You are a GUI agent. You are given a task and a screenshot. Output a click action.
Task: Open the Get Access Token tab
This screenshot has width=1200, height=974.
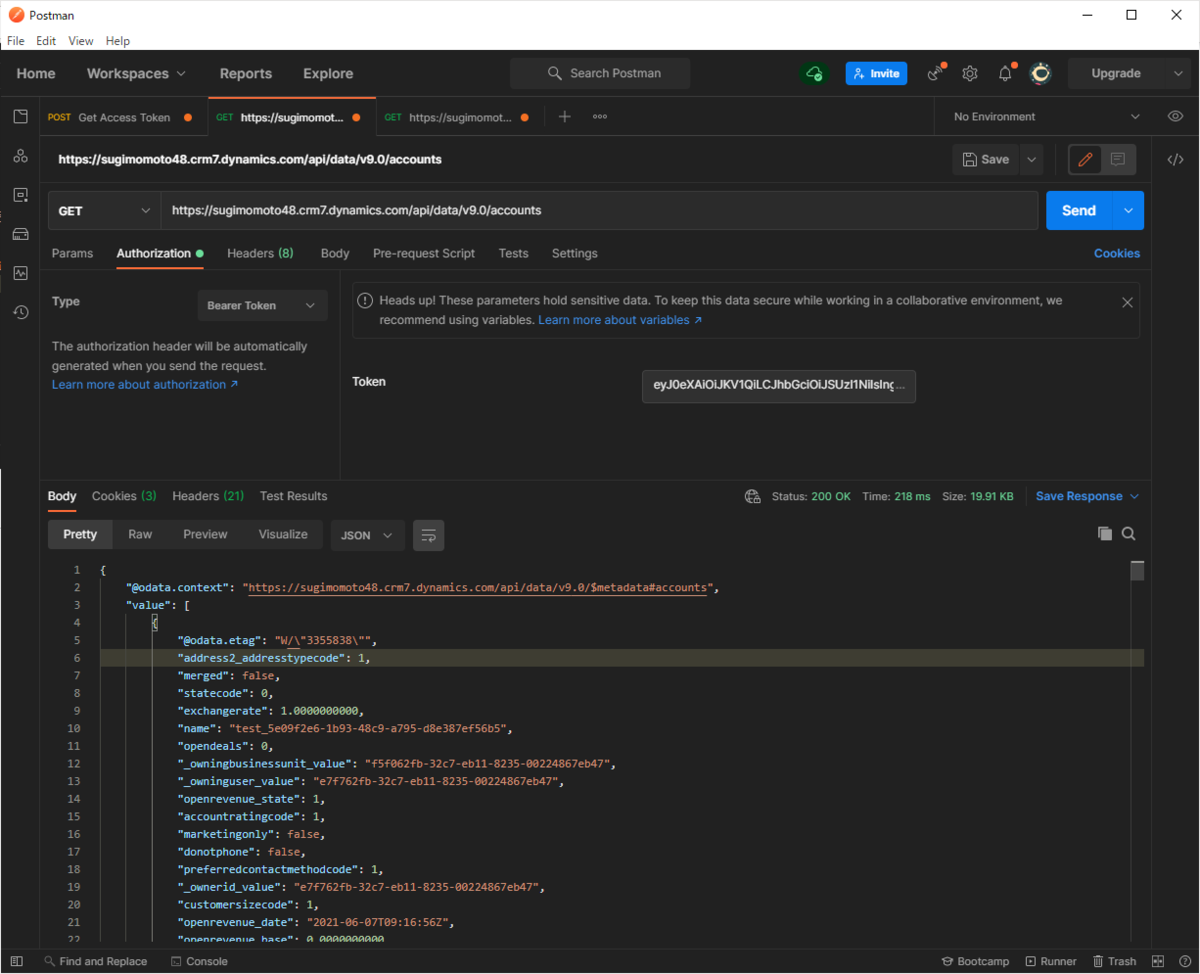(123, 117)
